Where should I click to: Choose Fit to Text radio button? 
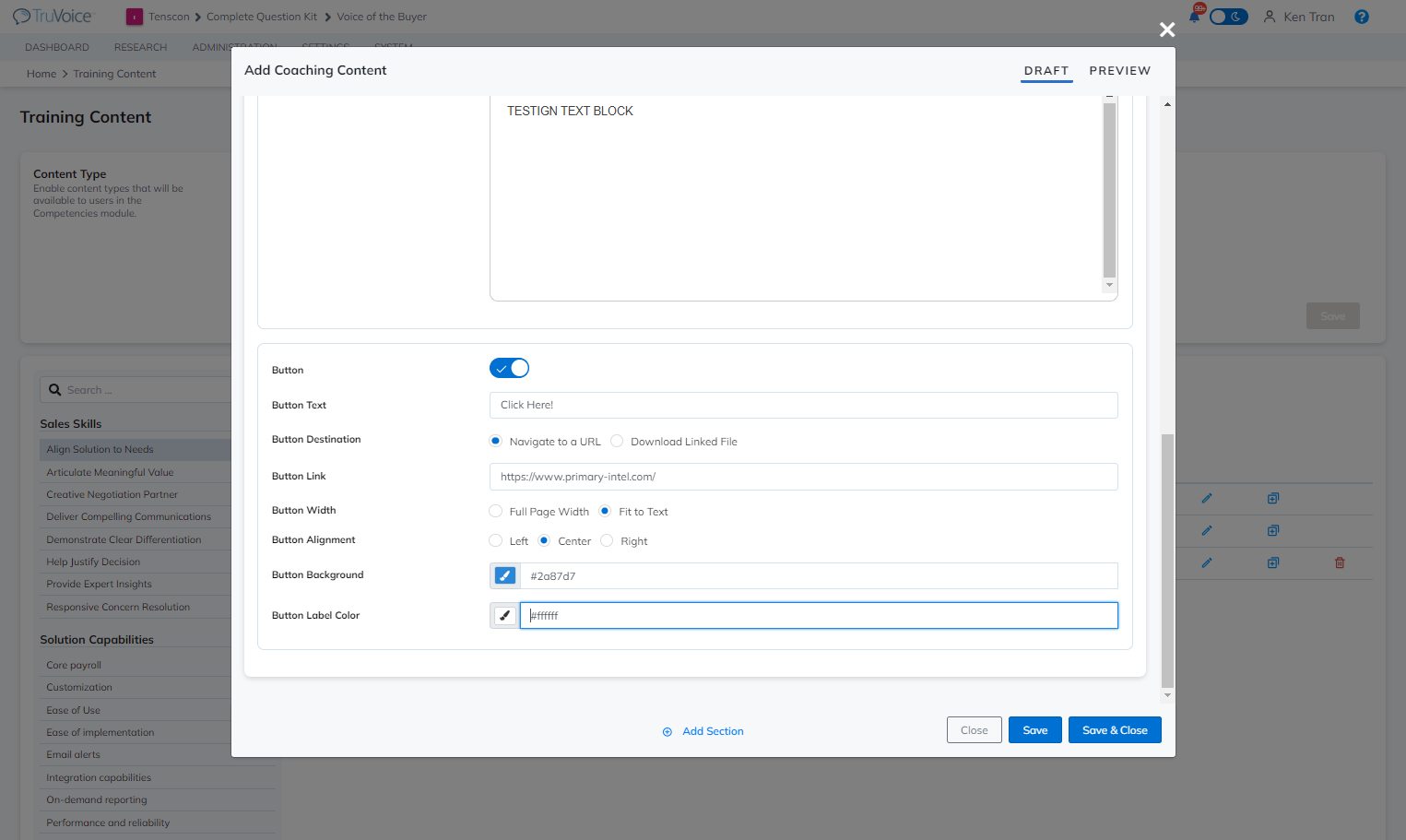pyautogui.click(x=605, y=511)
